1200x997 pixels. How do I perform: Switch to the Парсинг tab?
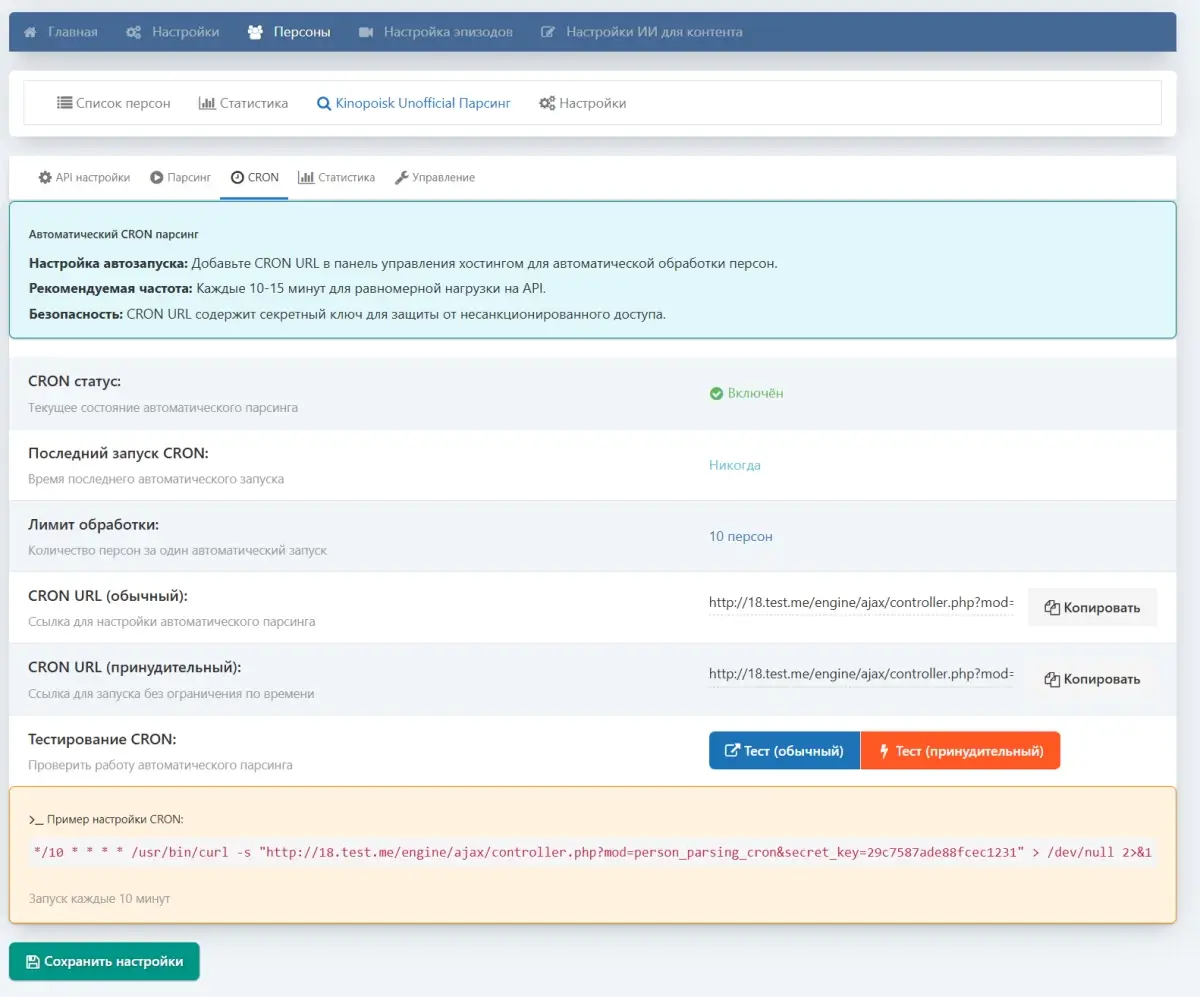pos(181,178)
